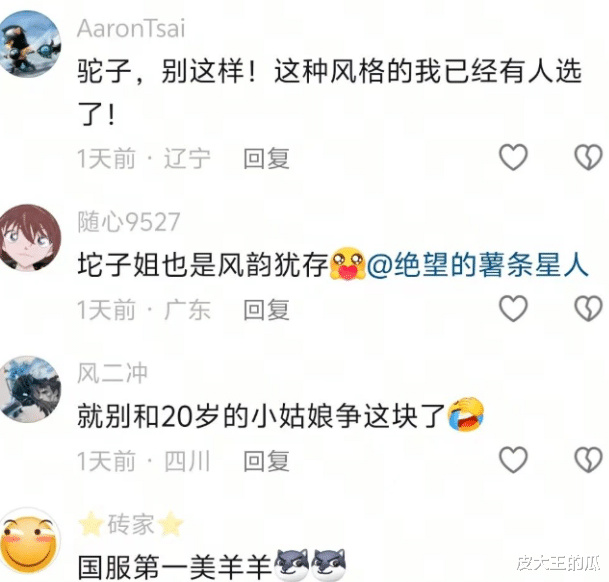609x582 pixels.
Task: Open username 随心9527
Action: 129,222
